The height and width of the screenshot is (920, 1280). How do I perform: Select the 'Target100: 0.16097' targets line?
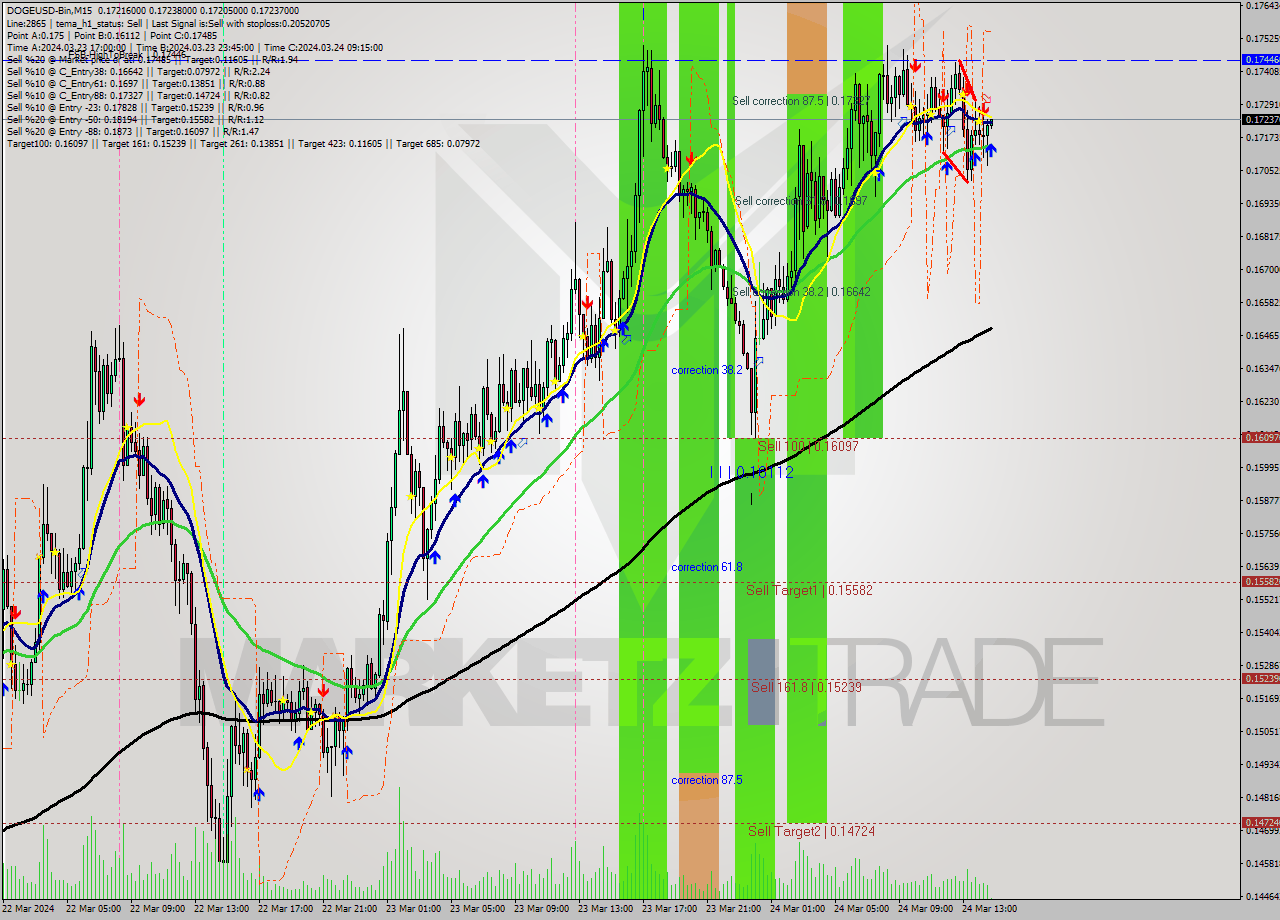pyautogui.click(x=243, y=143)
